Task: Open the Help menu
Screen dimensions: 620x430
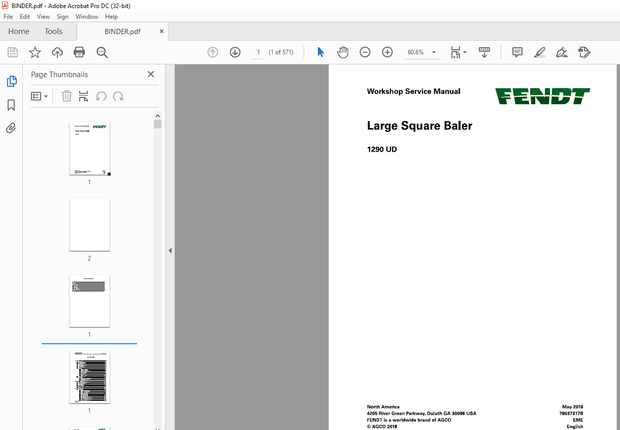Action: (112, 17)
